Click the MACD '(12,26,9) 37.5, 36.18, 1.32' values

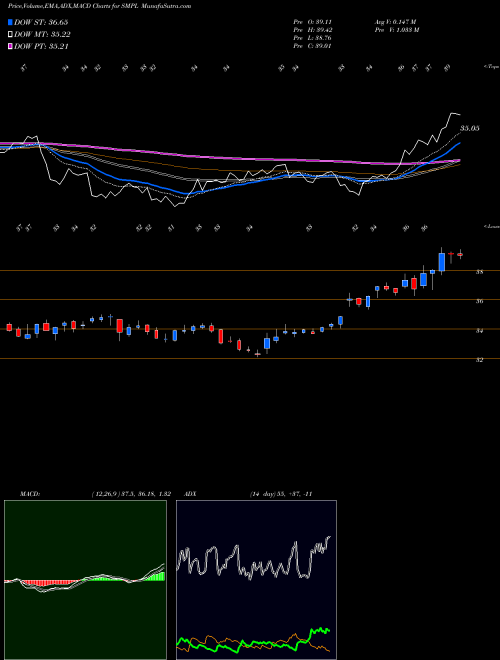[x=131, y=494]
